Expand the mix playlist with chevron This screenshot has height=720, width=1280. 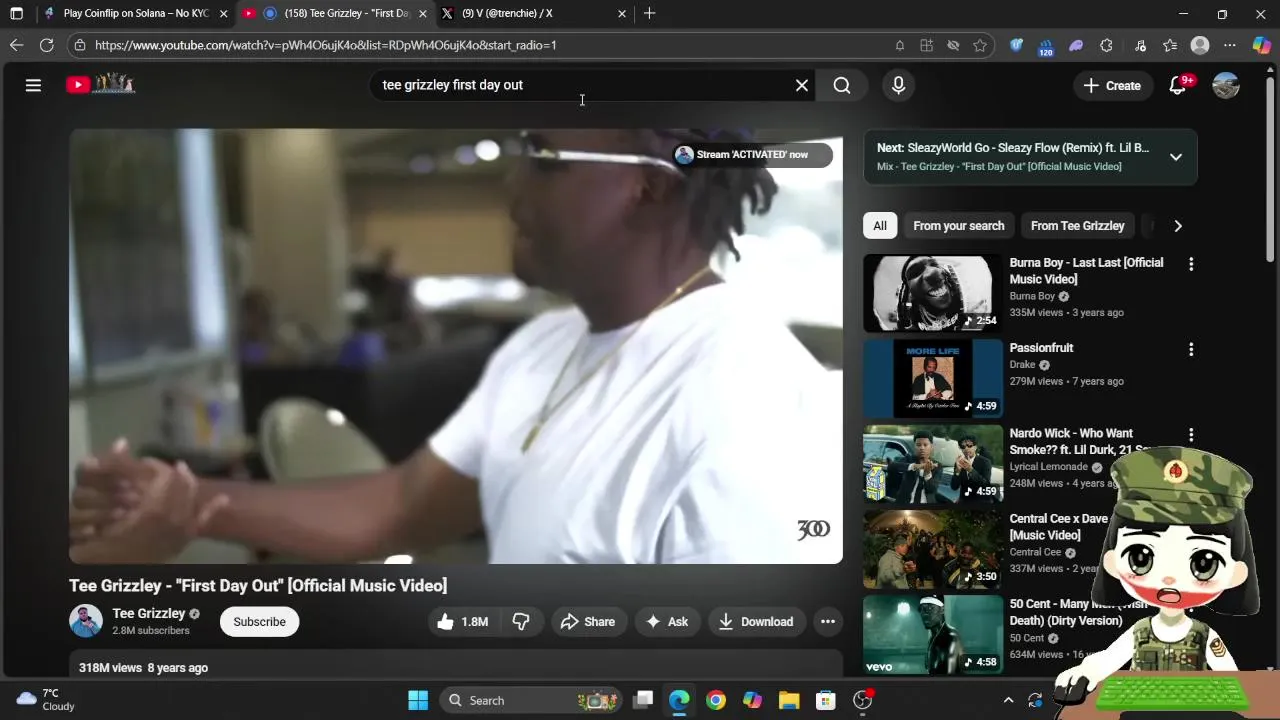(x=1176, y=157)
